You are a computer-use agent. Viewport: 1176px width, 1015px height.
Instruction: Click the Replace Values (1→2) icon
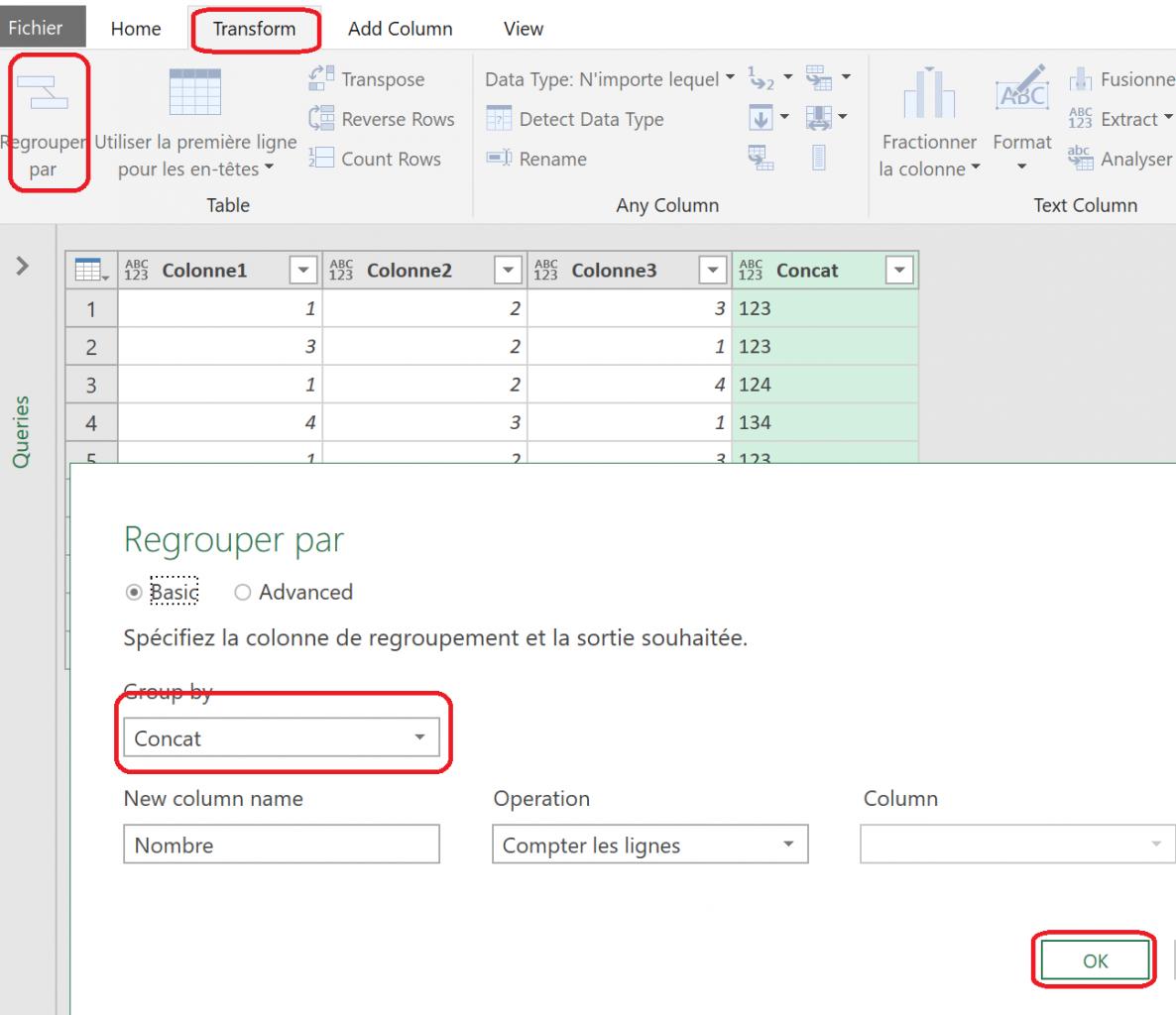tap(762, 77)
